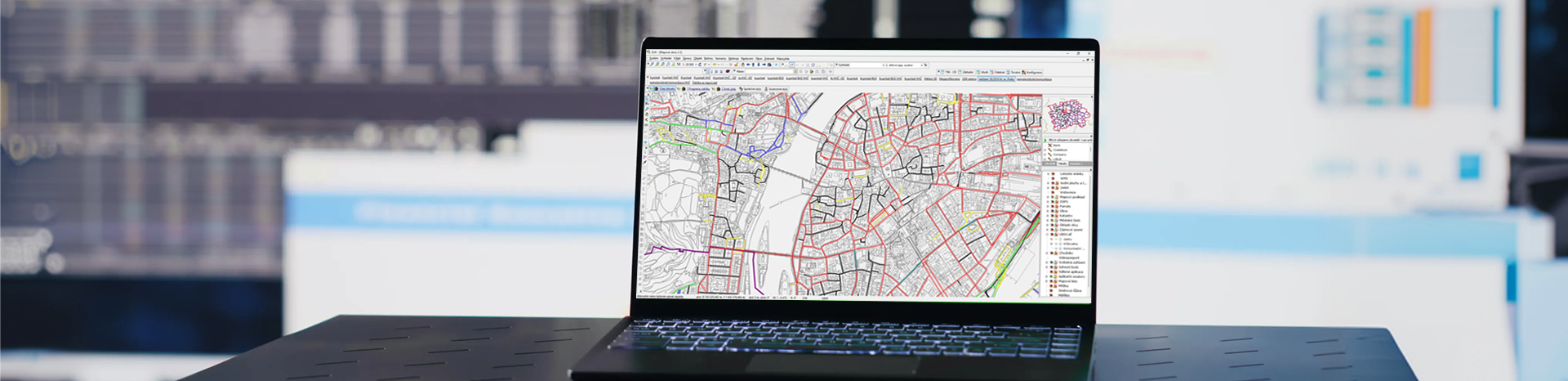Open the Systém menu
This screenshot has height=381, width=1568.
click(653, 59)
